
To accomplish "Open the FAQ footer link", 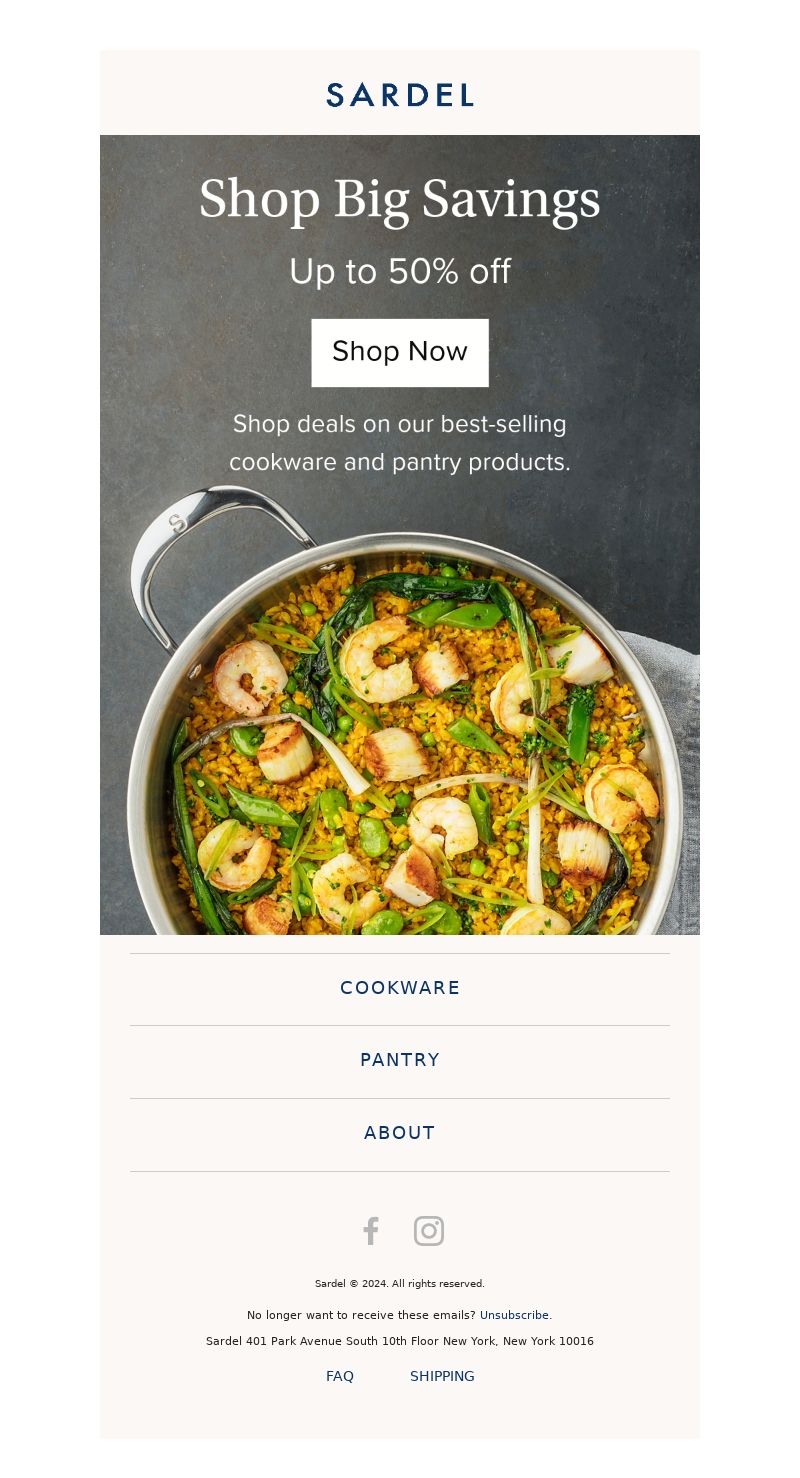I will pos(340,1376).
